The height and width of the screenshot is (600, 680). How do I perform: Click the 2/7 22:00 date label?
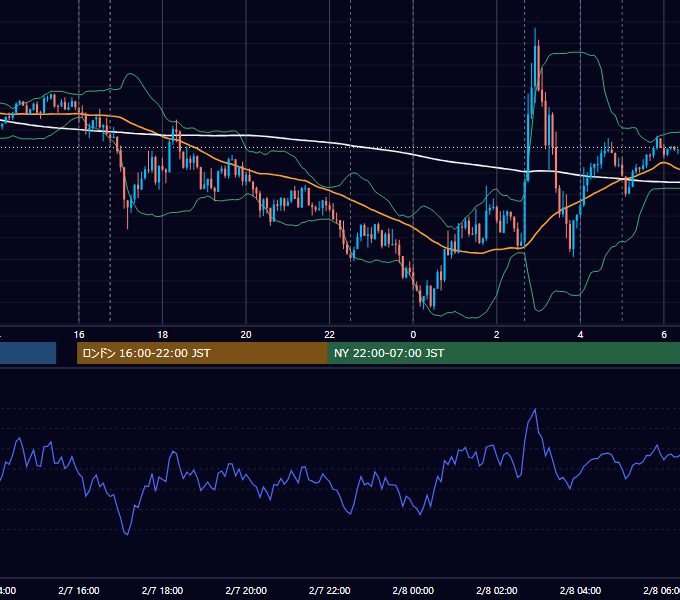[x=330, y=590]
